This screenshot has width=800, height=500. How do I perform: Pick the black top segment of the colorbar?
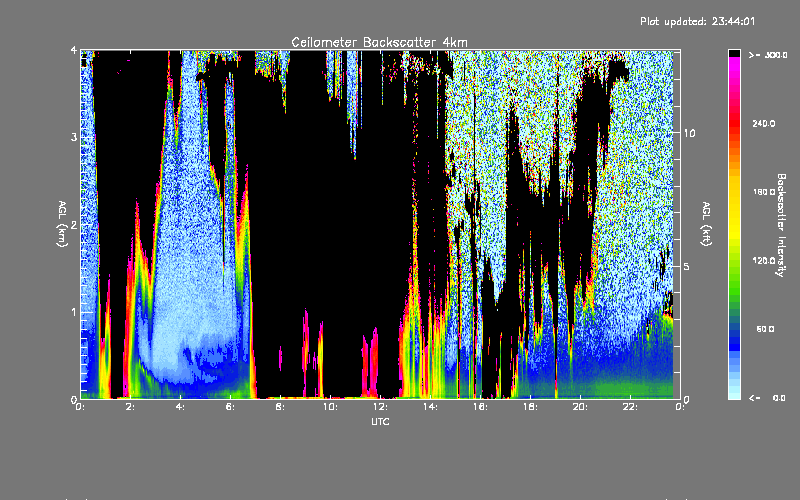[734, 53]
